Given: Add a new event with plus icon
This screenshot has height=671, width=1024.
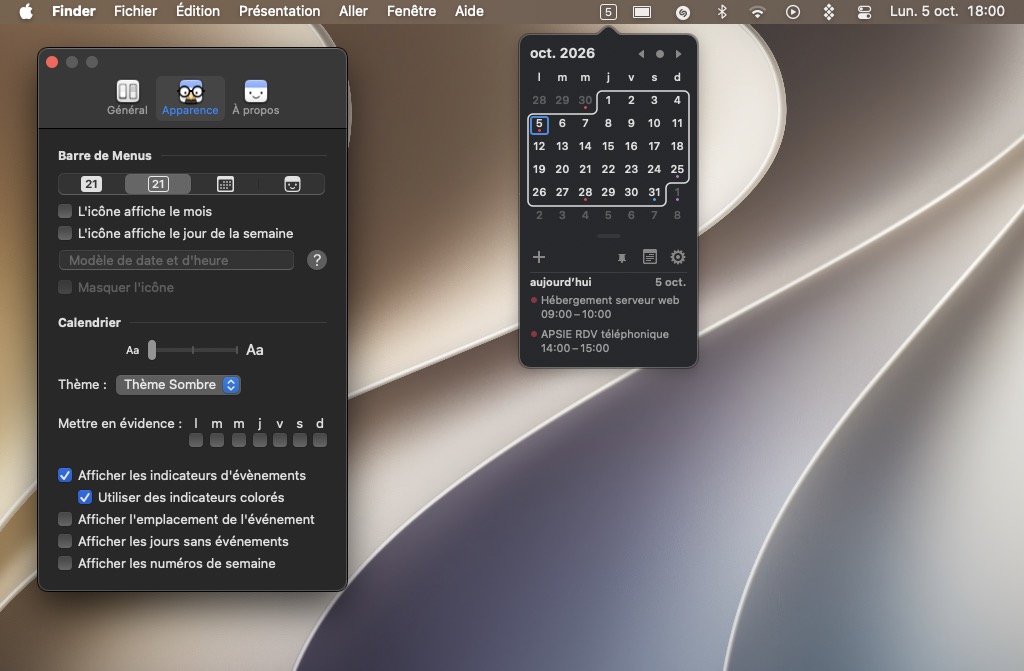Looking at the screenshot, I should pos(539,257).
